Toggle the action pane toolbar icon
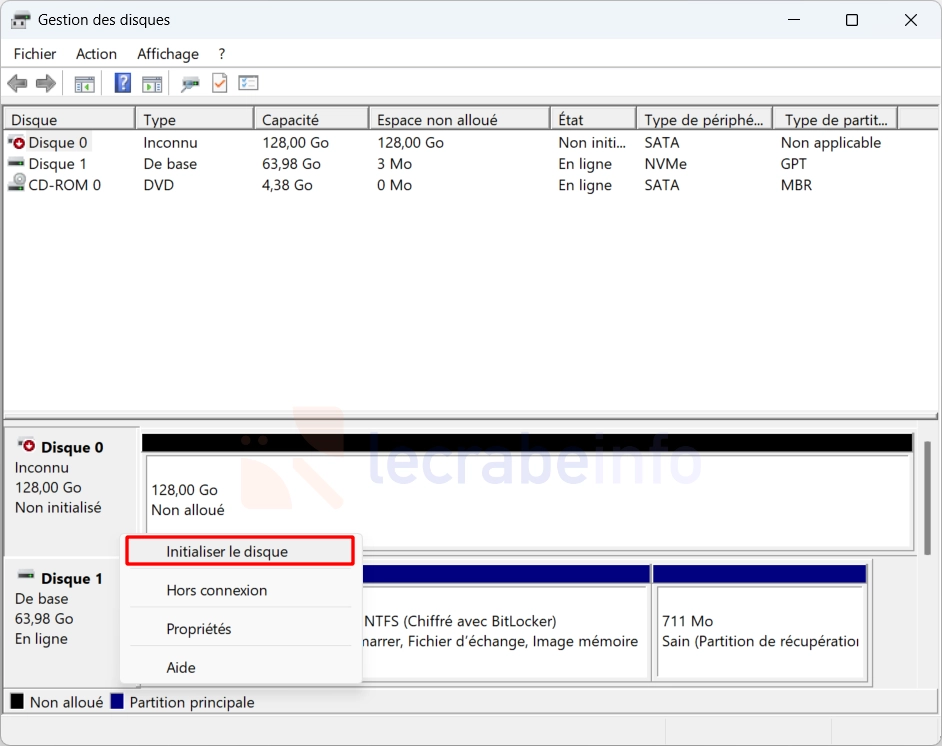Screen dimensions: 942x746 [152, 84]
